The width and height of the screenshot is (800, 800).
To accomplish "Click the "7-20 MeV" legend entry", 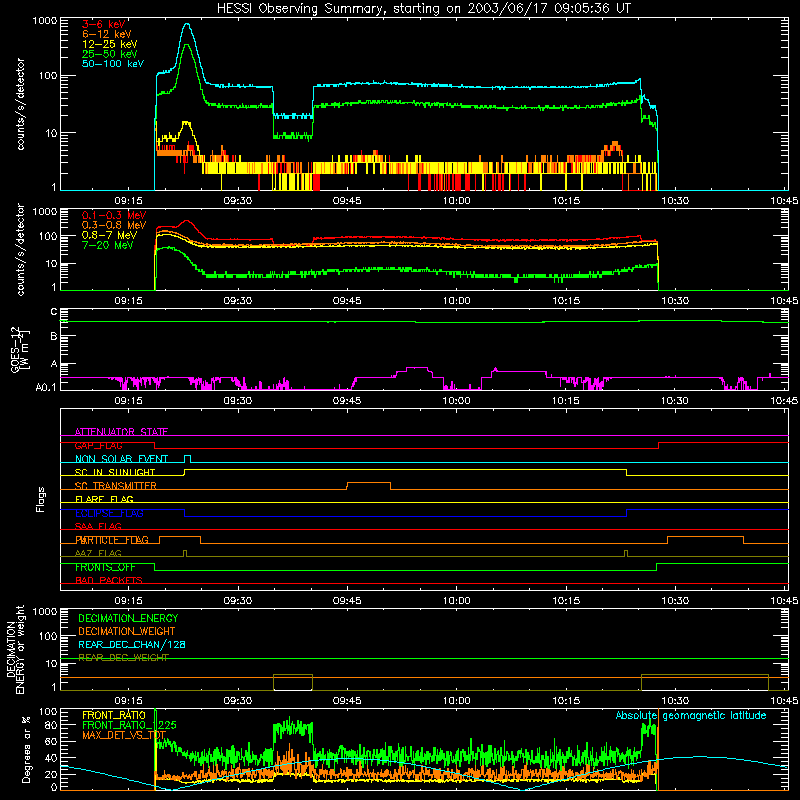I will 108,245.
